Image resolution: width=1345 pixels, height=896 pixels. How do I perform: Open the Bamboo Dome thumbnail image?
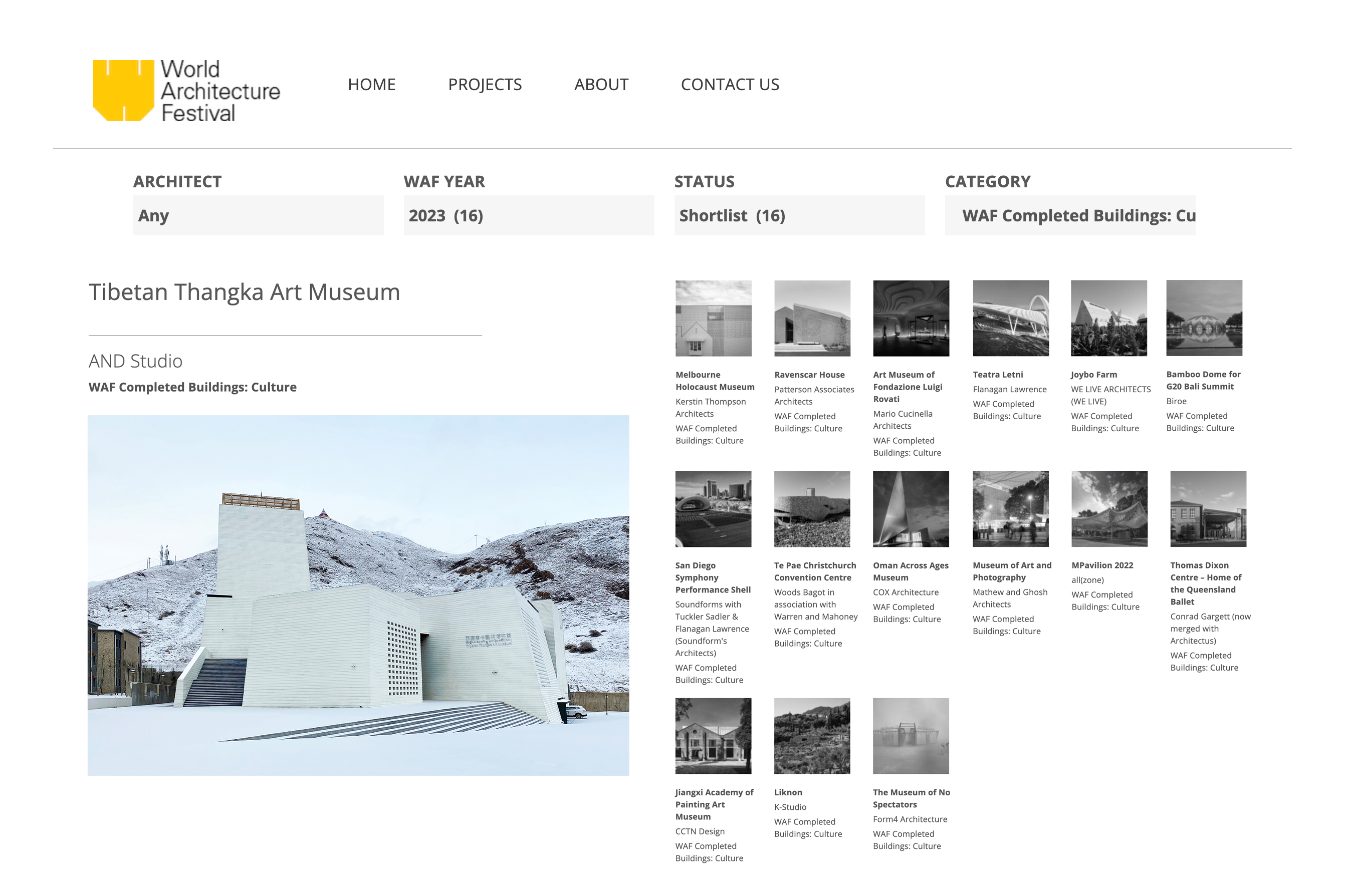click(x=1204, y=319)
